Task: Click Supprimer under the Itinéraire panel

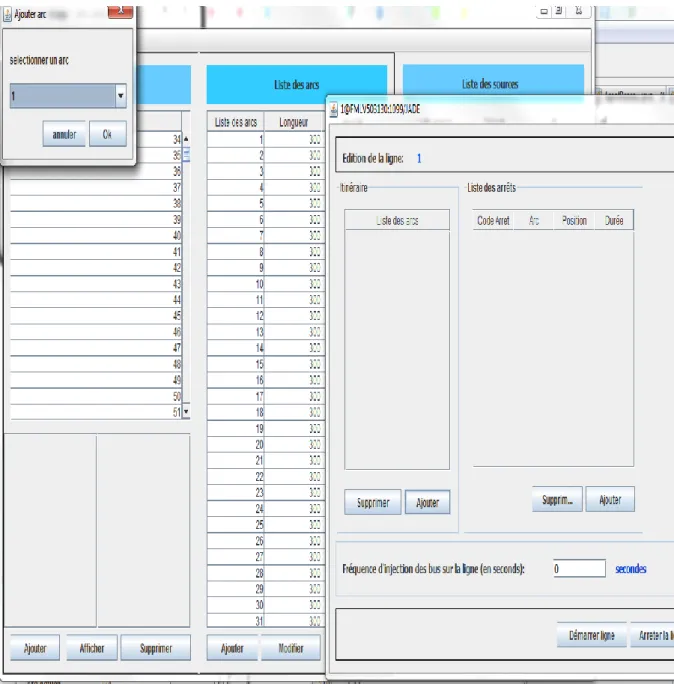Action: pyautogui.click(x=373, y=503)
